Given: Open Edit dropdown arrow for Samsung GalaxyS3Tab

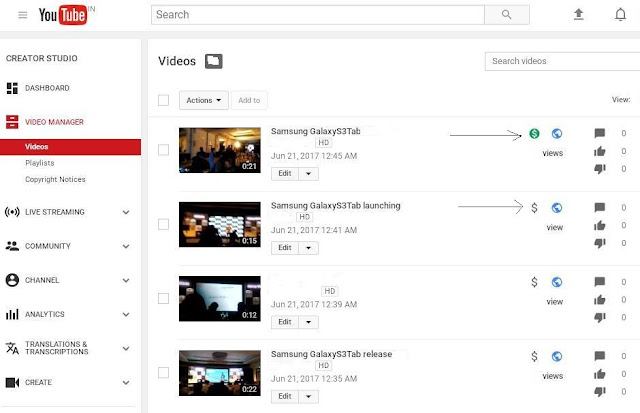Looking at the screenshot, I should 309,173.
